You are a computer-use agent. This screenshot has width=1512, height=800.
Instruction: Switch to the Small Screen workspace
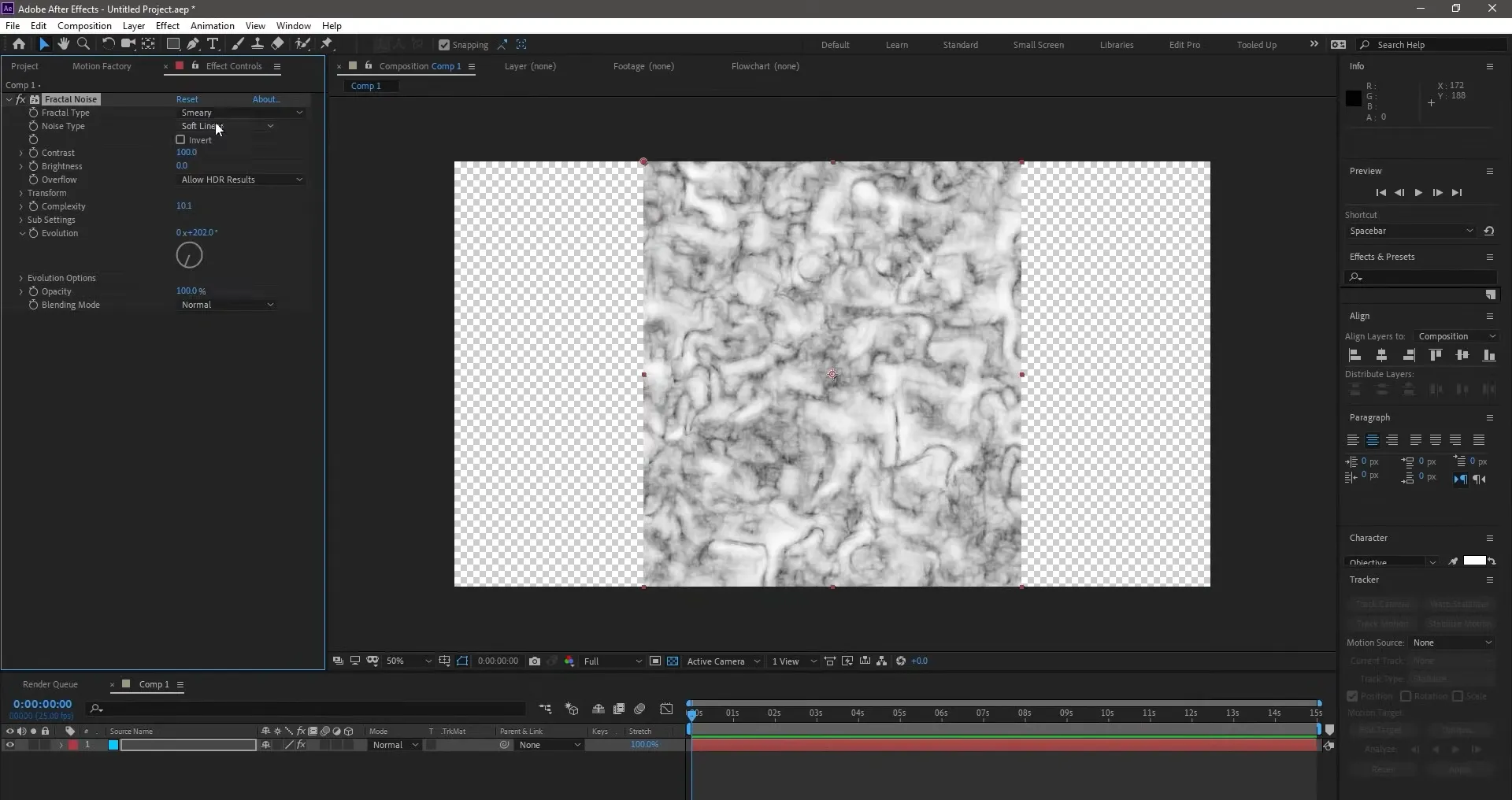[1038, 45]
